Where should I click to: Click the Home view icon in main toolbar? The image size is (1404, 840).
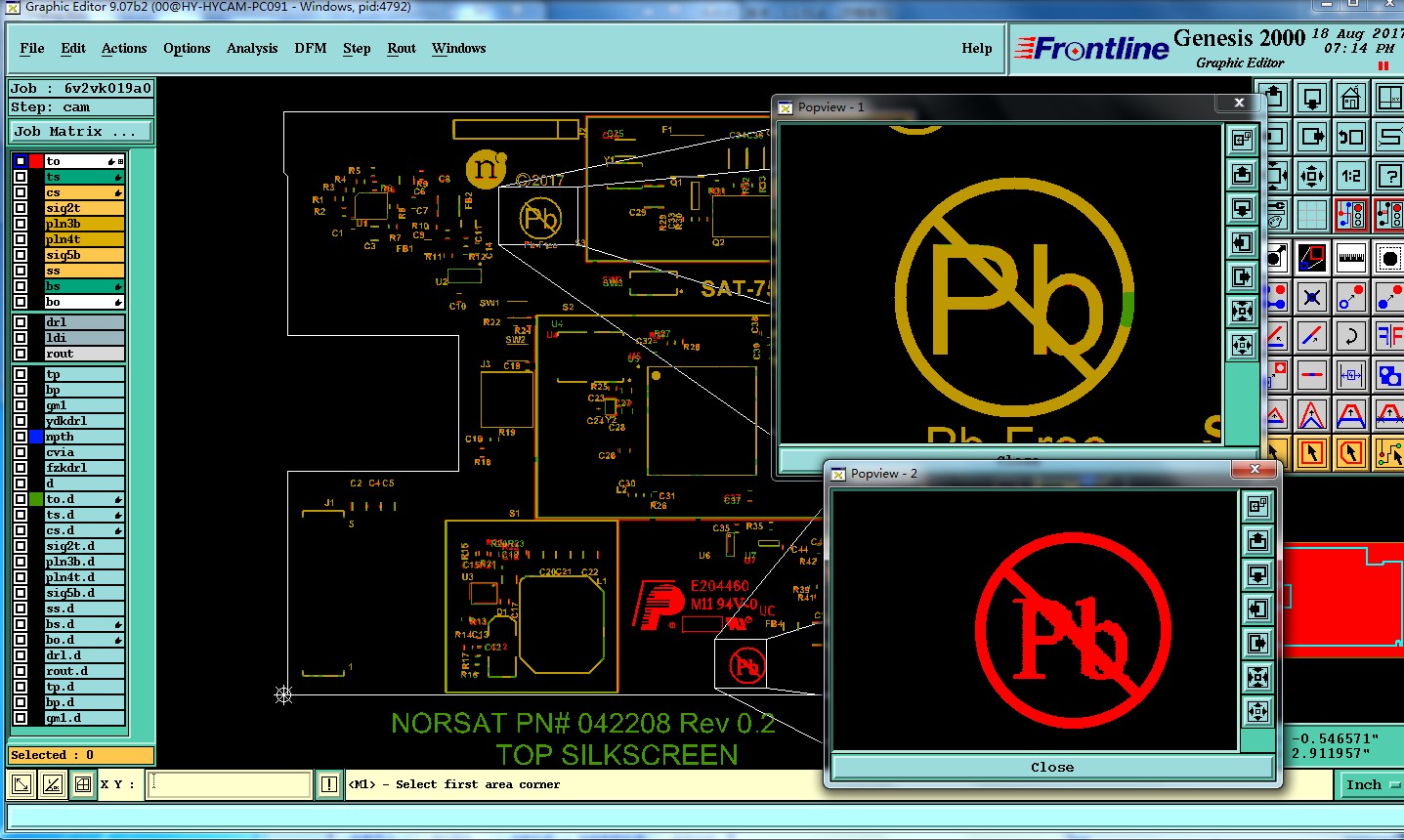point(1350,99)
